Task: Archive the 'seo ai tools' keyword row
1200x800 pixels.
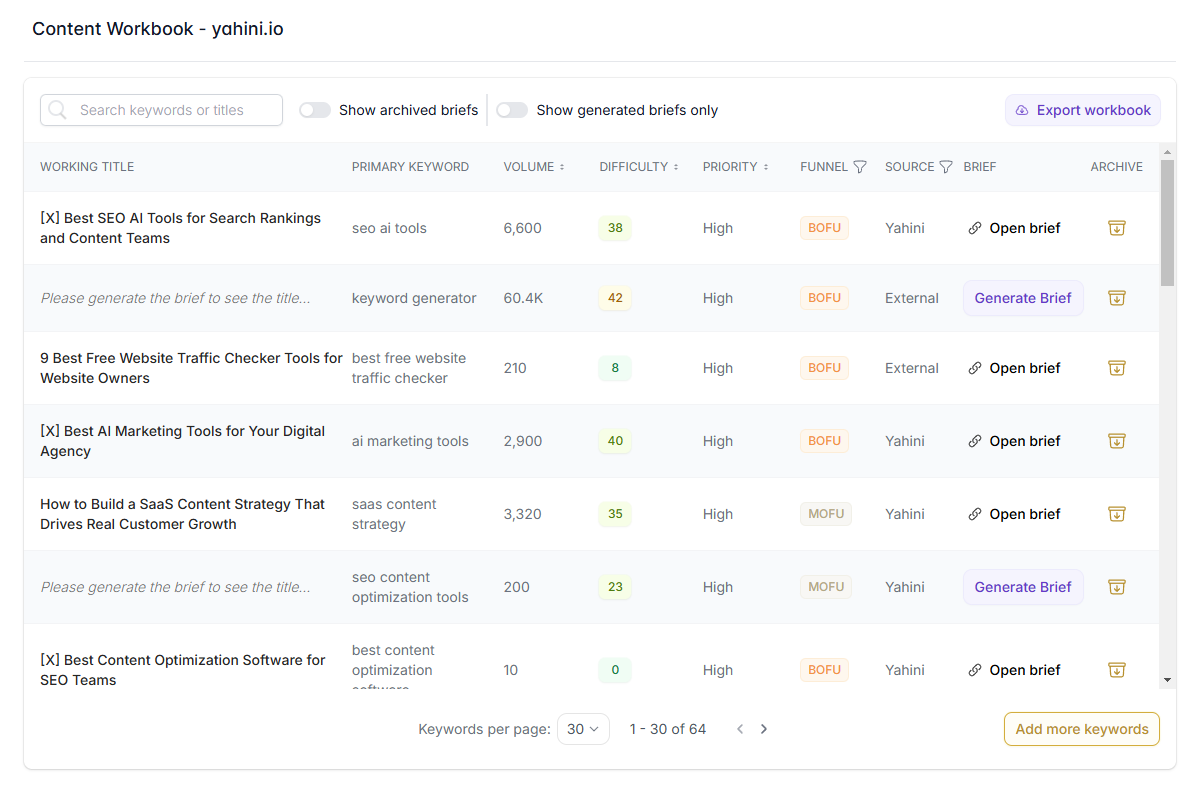Action: [x=1117, y=228]
